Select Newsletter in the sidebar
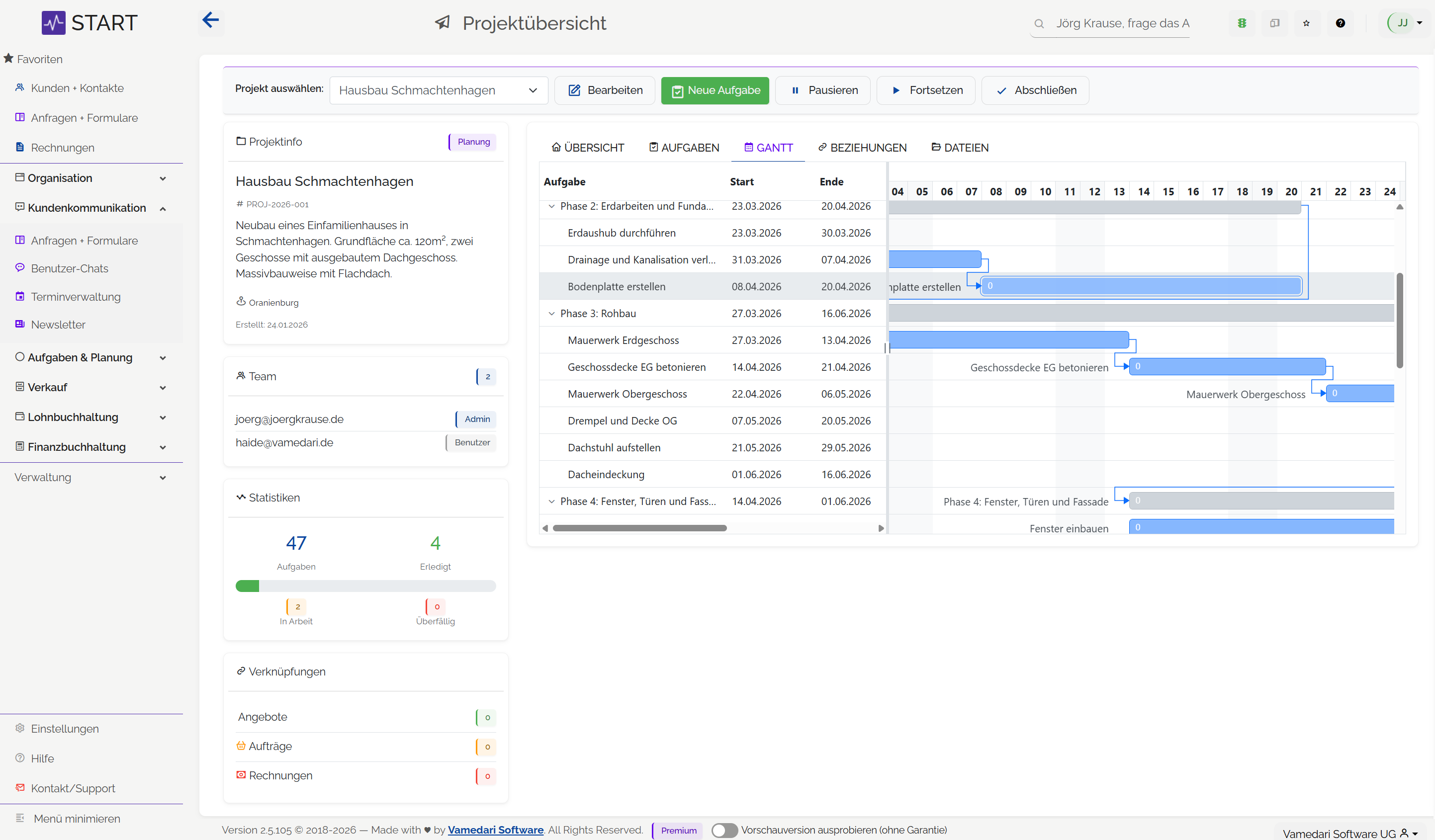Viewport: 1435px width, 840px height. [58, 325]
